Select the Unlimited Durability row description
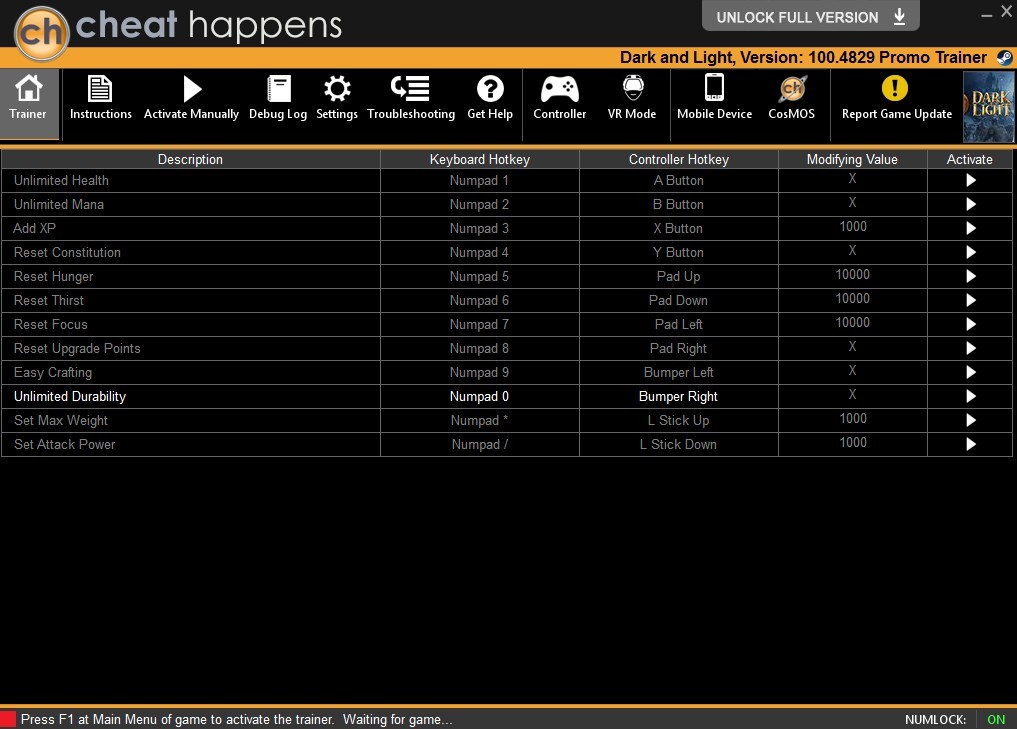 70,396
